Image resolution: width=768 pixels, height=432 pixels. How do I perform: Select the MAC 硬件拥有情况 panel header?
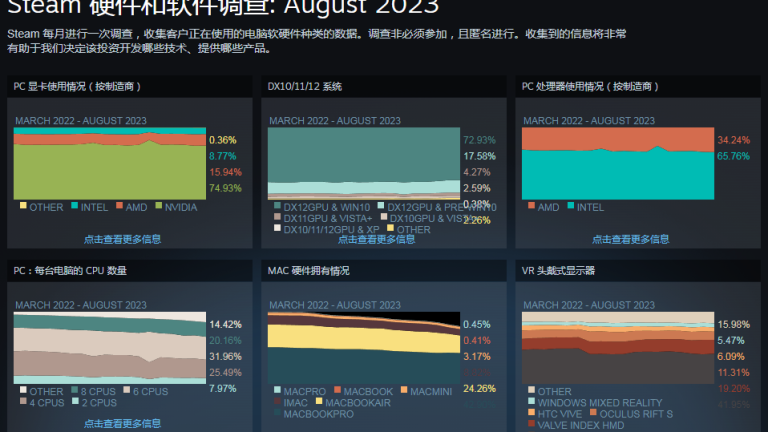[384, 270]
